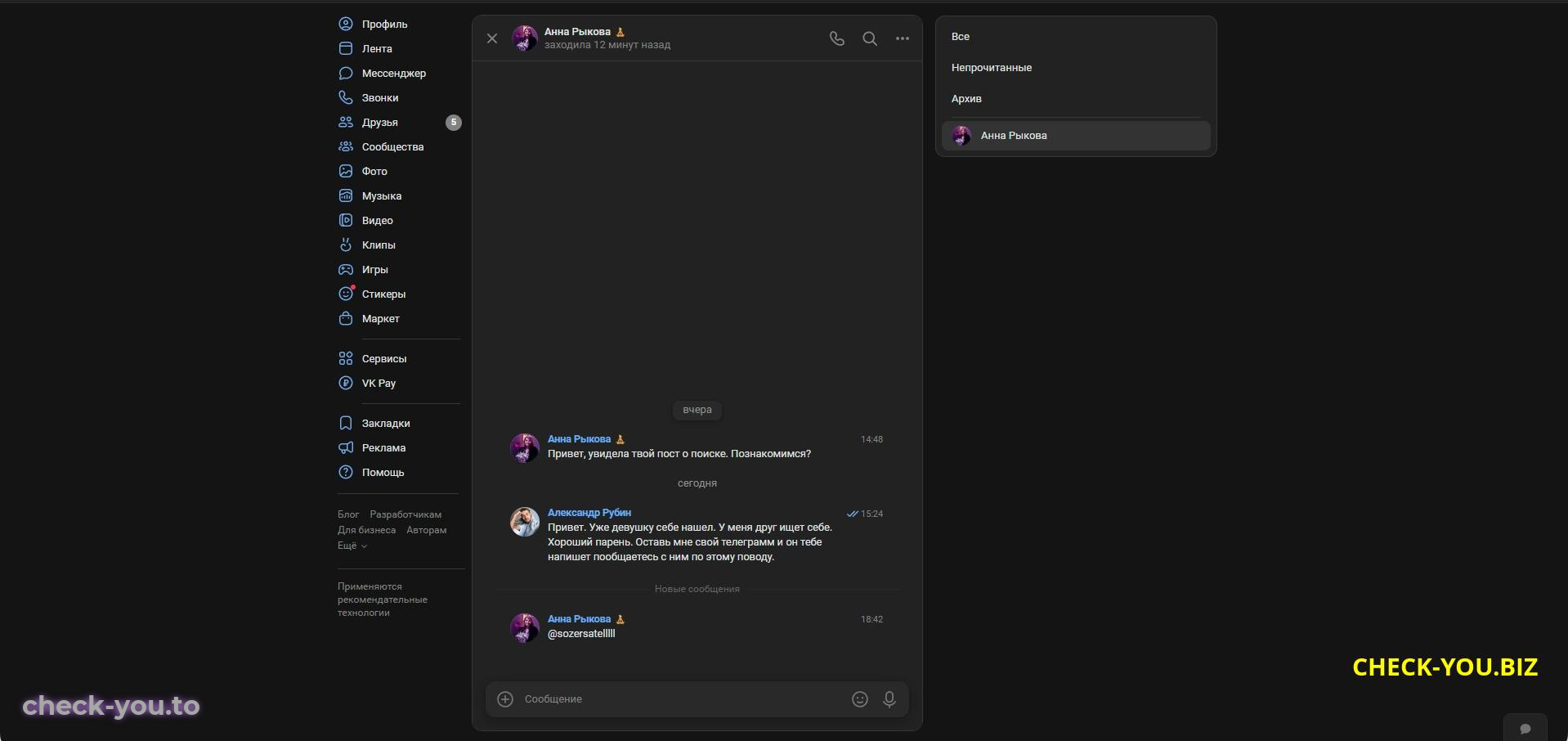Expand the Ещё footer menu
Viewport: 1568px width, 741px height.
coord(352,546)
